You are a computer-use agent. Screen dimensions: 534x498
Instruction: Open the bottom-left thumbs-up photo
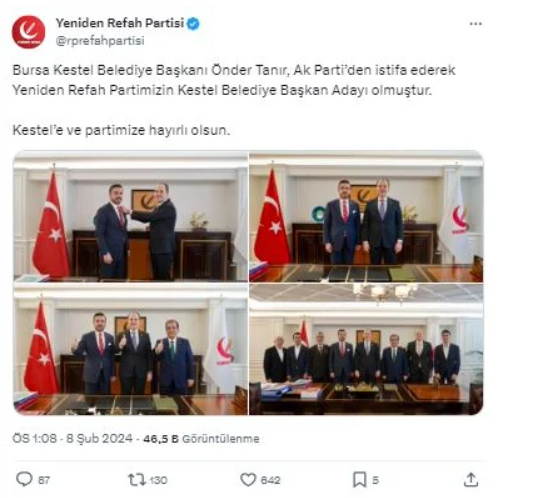click(130, 349)
